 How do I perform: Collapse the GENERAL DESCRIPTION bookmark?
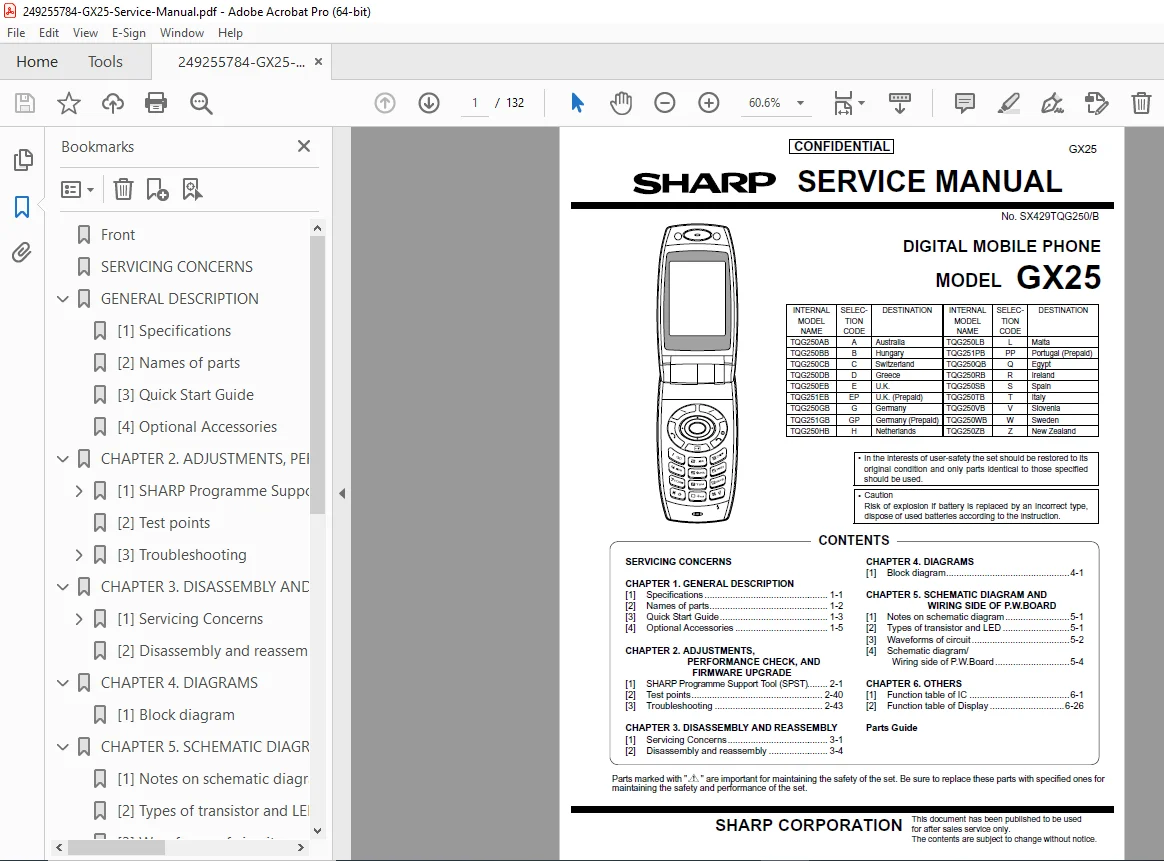click(63, 299)
